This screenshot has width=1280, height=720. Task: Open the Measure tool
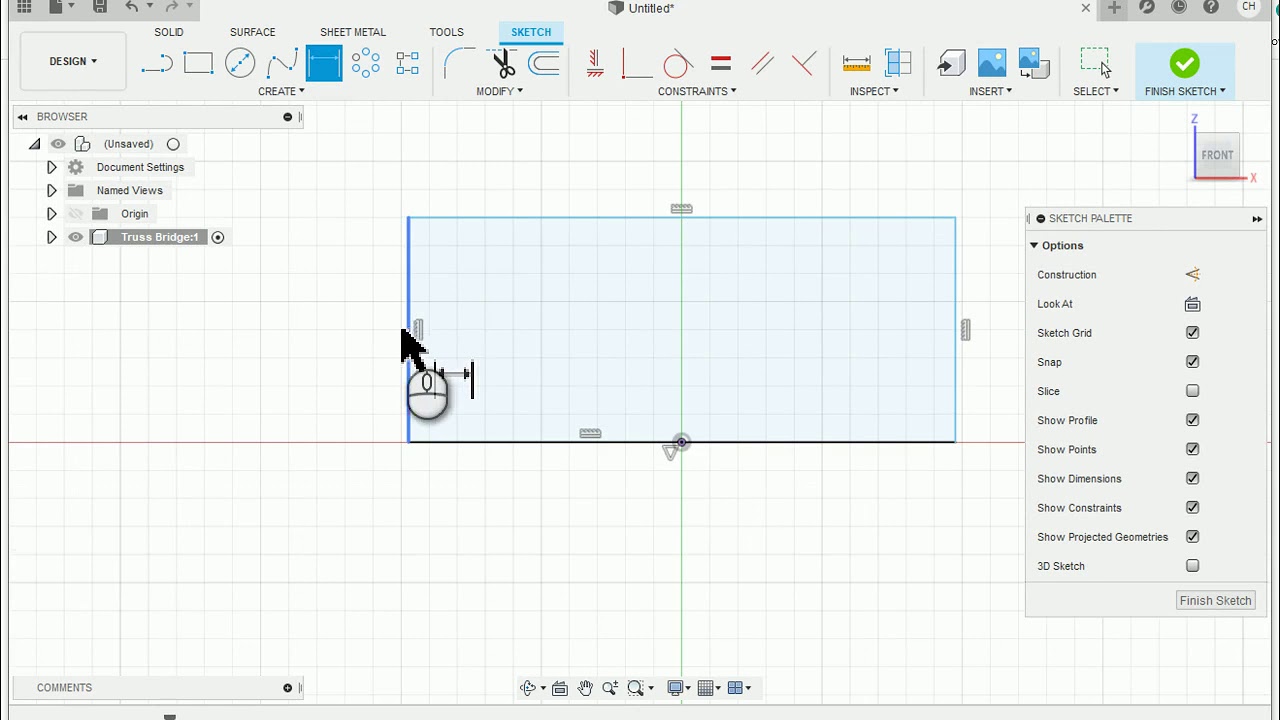pos(857,64)
